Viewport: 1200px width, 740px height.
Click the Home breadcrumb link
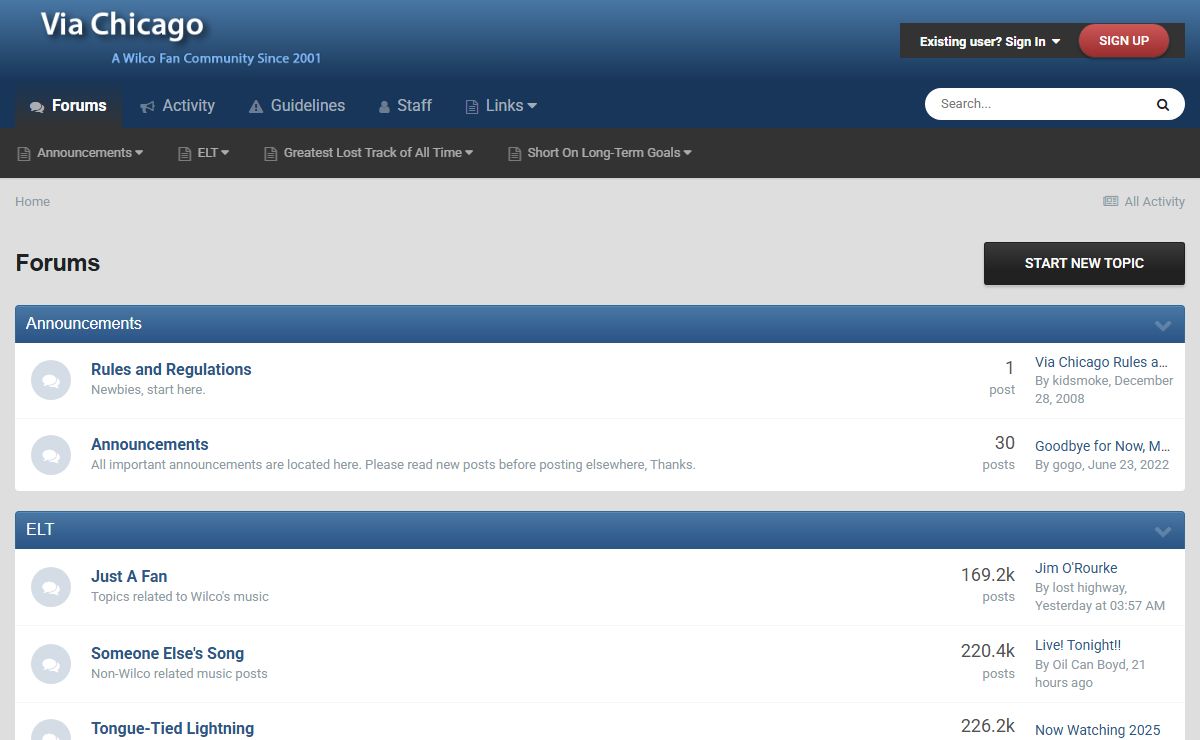tap(32, 201)
